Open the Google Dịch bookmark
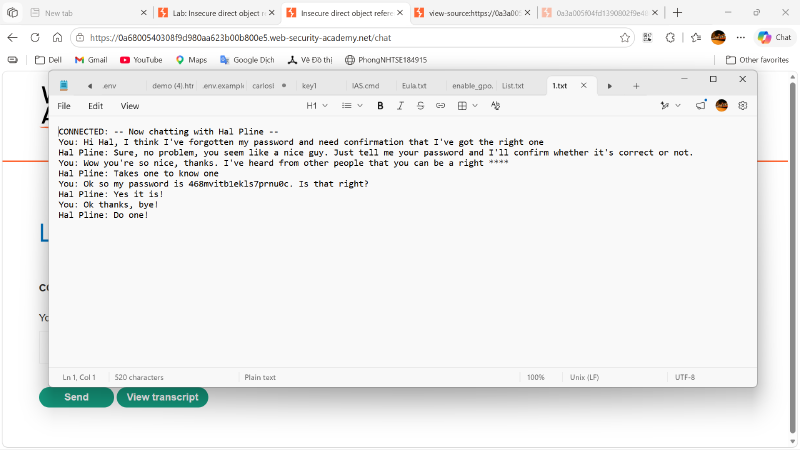Image resolution: width=800 pixels, height=450 pixels. (247, 60)
